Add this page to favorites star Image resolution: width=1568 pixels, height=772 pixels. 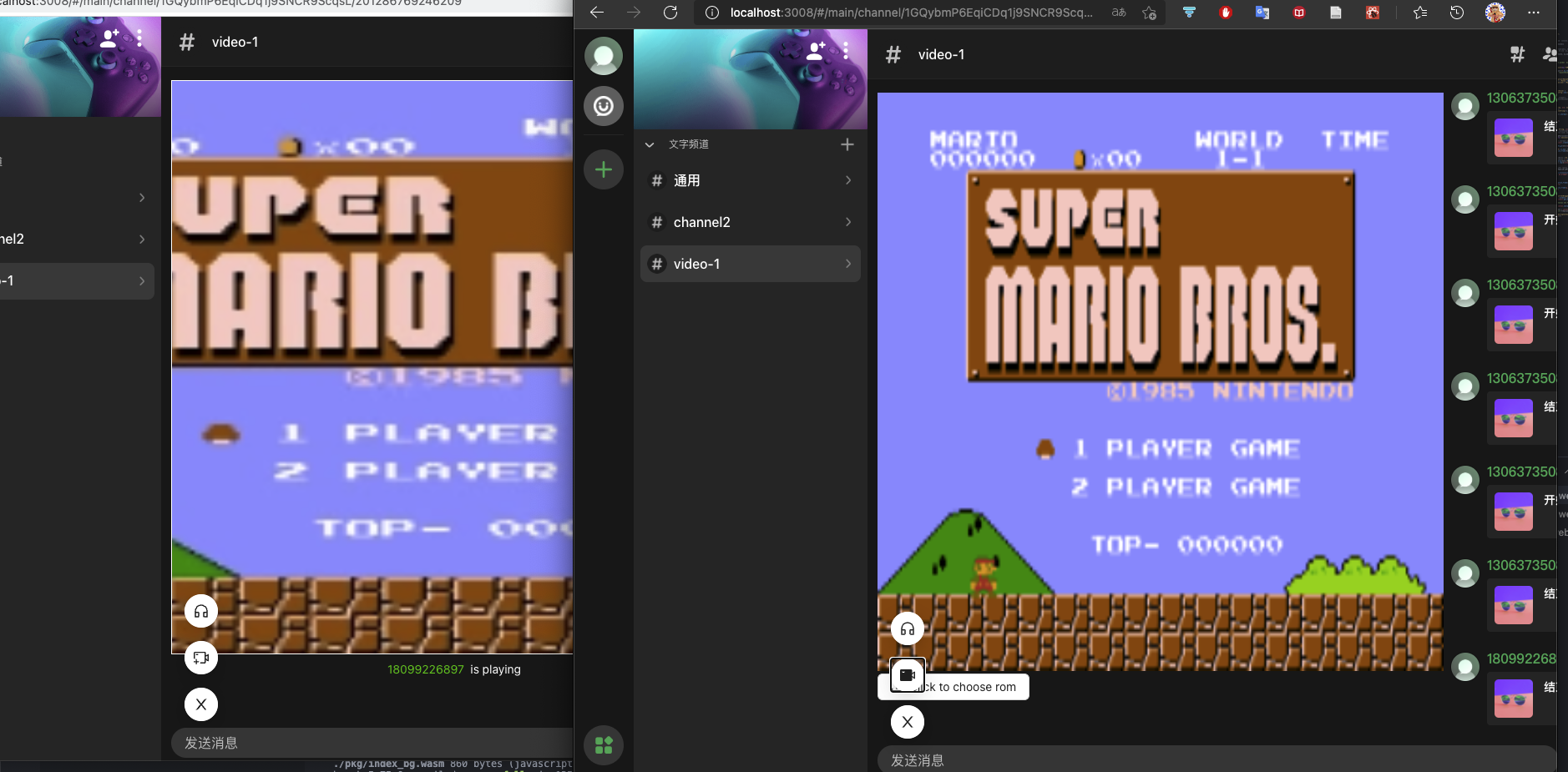[1150, 13]
